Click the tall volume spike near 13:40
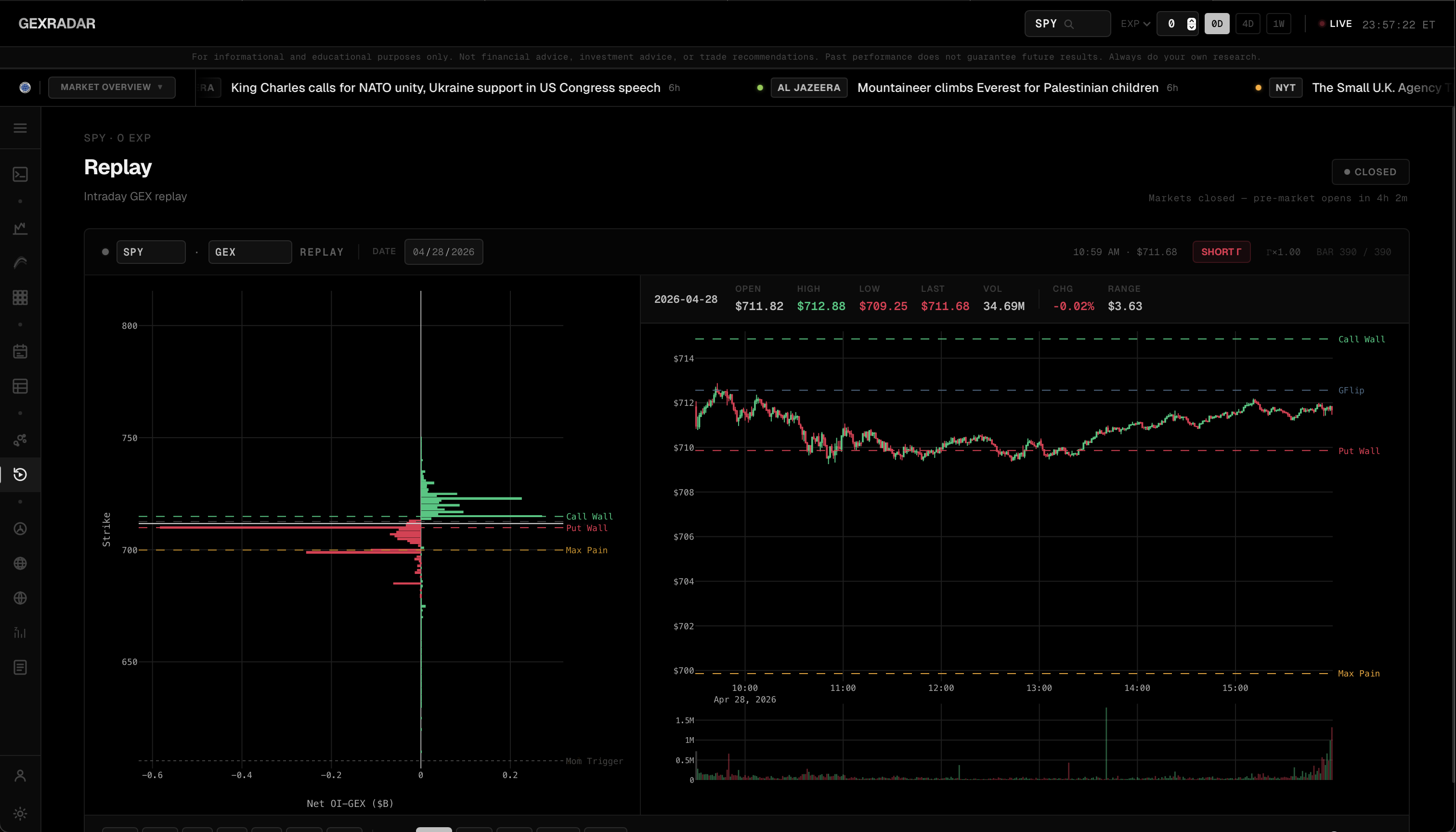This screenshot has width=1456, height=832. 1106,743
